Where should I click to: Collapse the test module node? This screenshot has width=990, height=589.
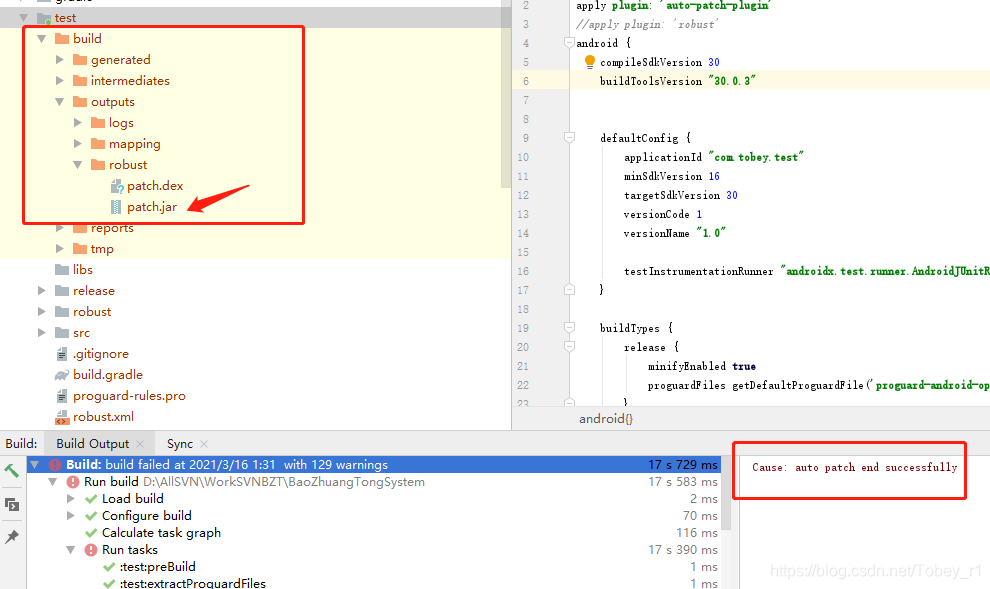24,18
